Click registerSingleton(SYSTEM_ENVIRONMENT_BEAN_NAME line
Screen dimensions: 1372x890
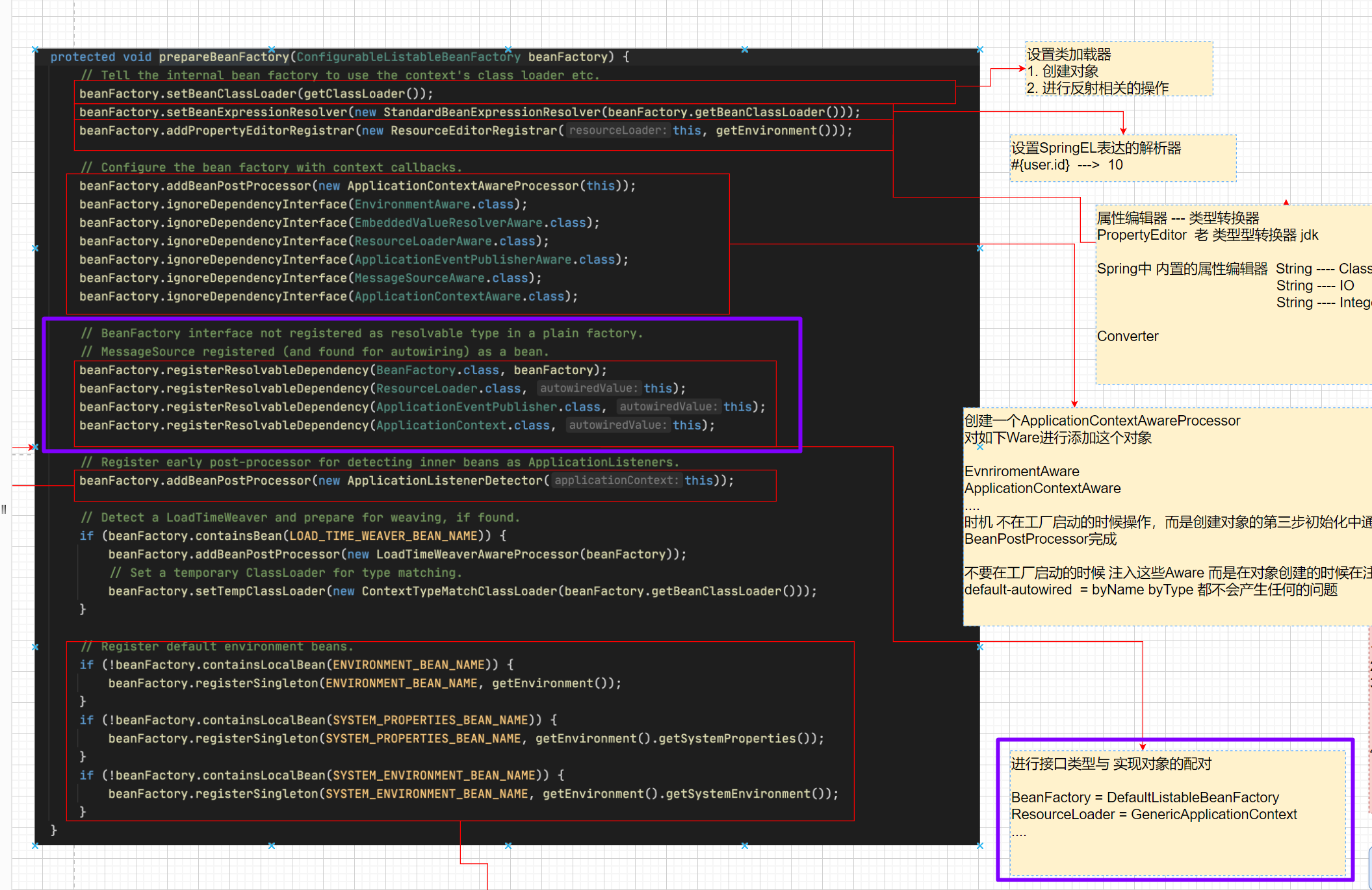[473, 794]
